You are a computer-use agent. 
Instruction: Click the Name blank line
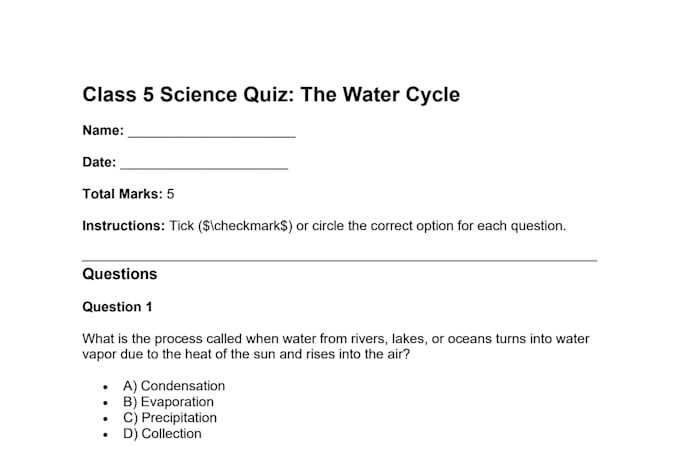click(212, 136)
